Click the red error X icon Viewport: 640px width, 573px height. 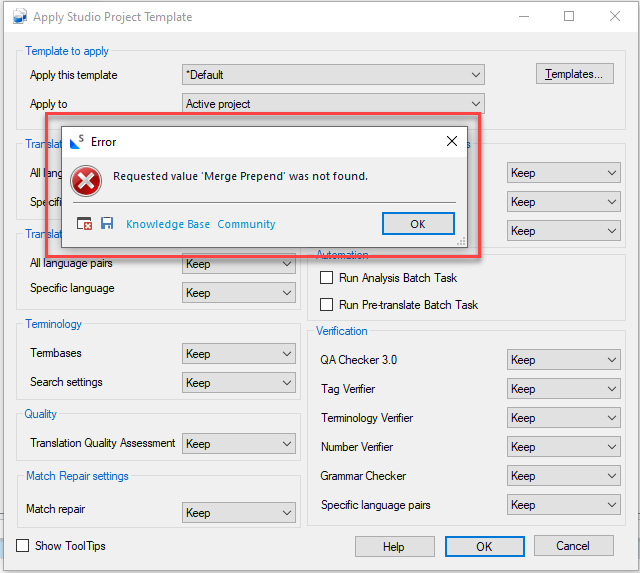86,181
